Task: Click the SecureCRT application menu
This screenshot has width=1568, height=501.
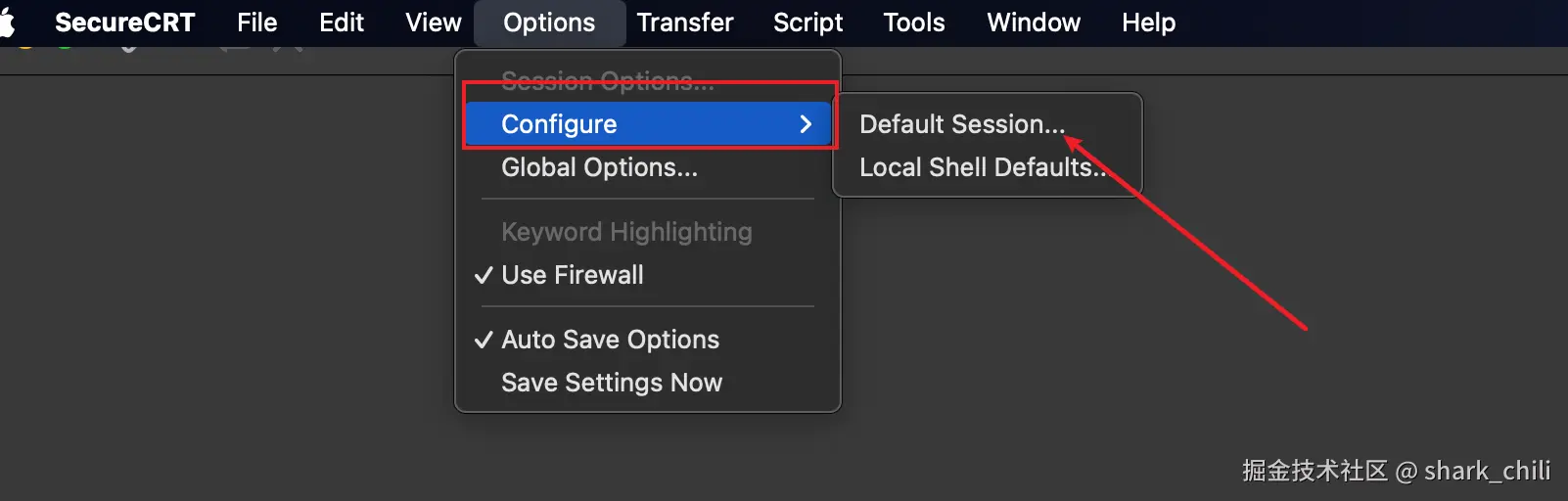Action: tap(124, 23)
